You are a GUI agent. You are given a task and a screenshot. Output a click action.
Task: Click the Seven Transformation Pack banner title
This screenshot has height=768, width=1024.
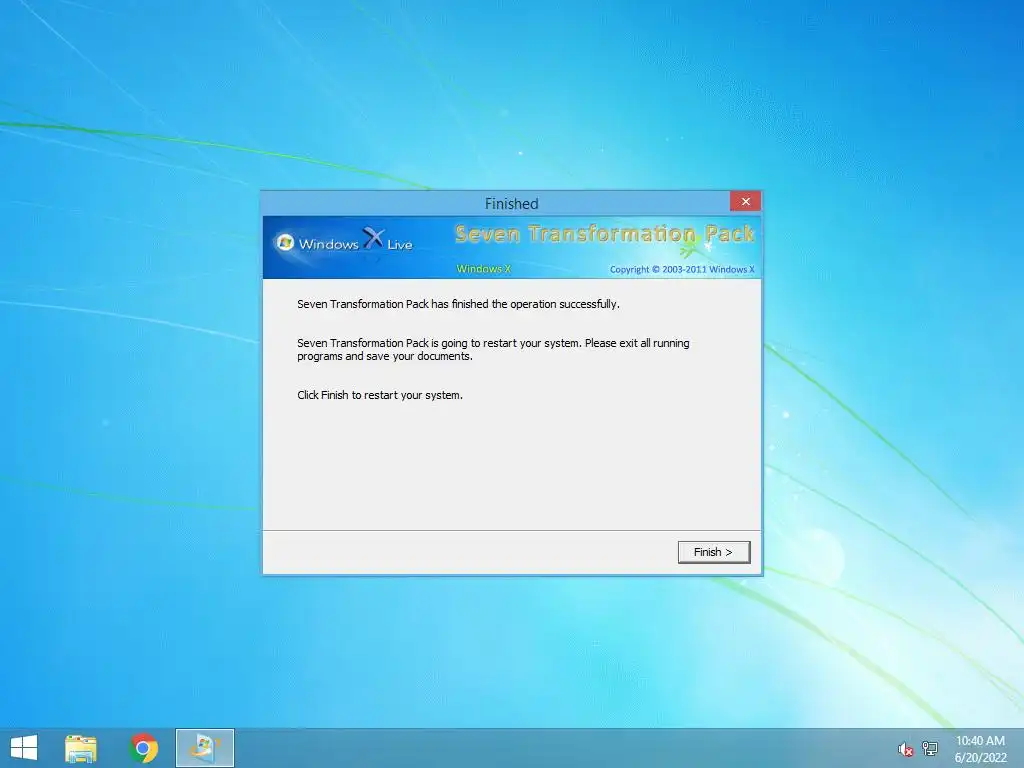point(605,234)
